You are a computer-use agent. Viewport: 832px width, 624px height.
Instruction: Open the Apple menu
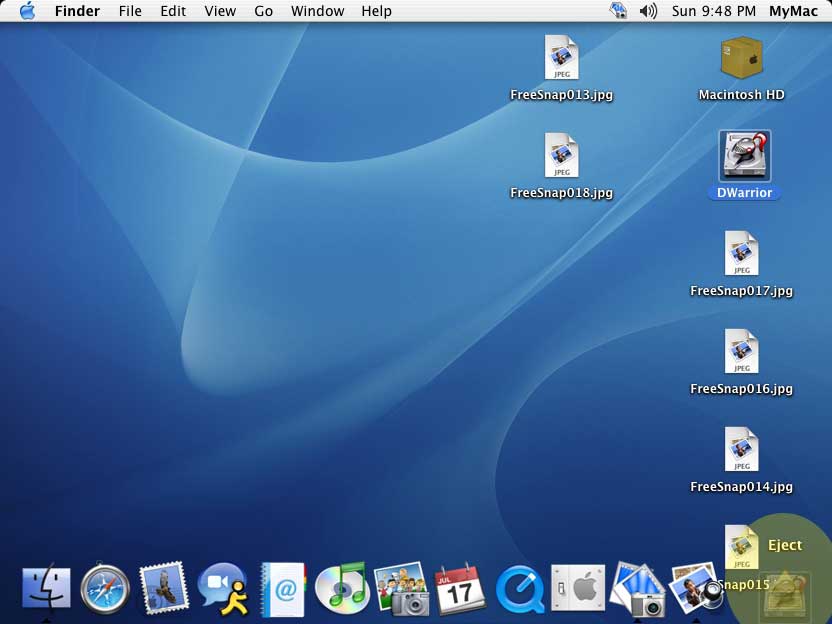click(27, 11)
